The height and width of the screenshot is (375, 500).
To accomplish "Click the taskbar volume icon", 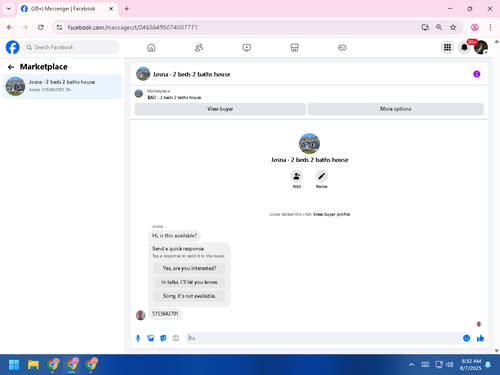I will click(x=450, y=365).
